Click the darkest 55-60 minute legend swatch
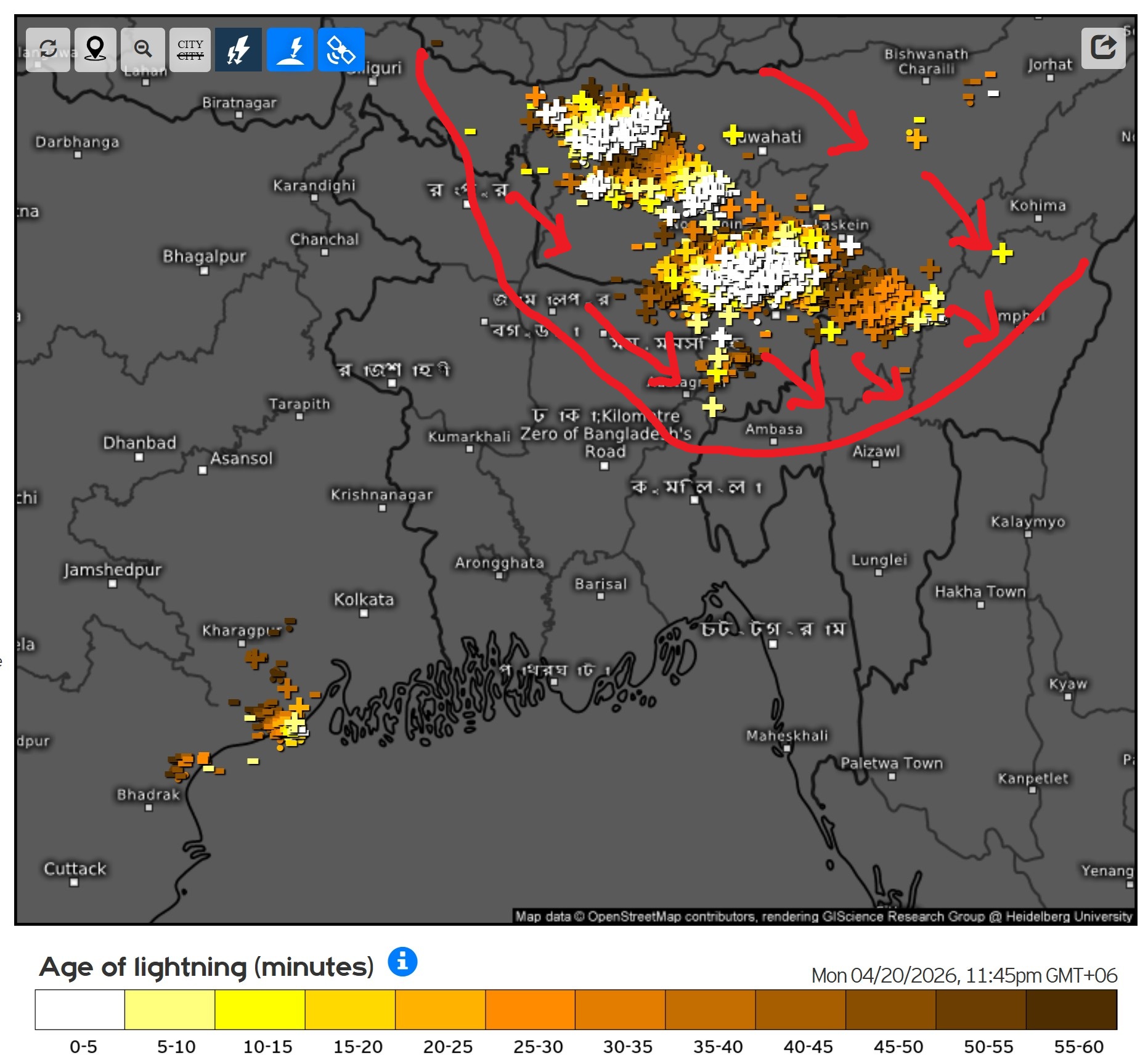The image size is (1148, 1059). click(1071, 1009)
